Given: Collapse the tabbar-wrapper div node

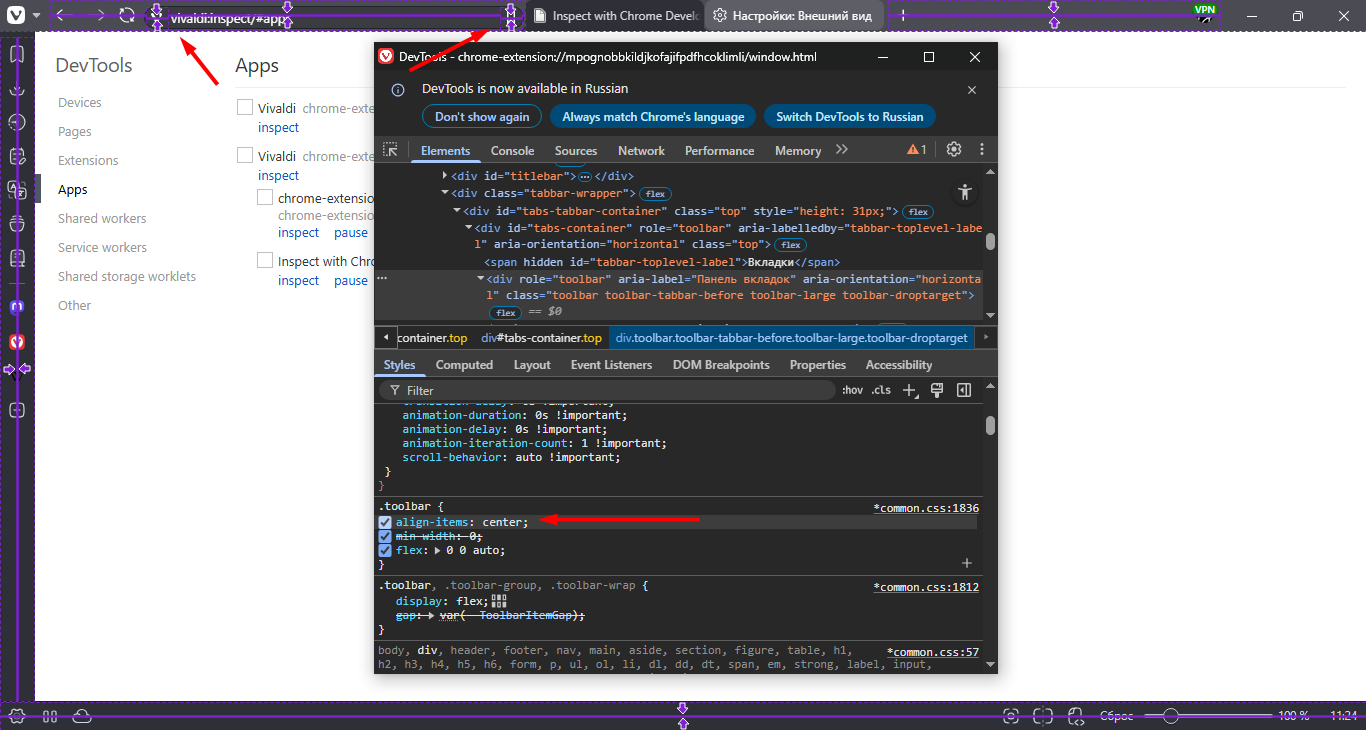Looking at the screenshot, I should (445, 193).
